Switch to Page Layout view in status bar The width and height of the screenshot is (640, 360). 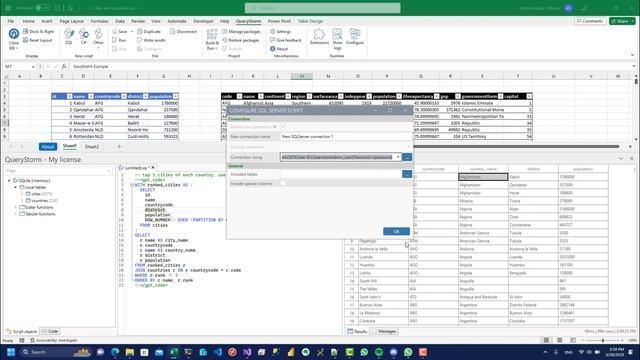tap(560, 340)
